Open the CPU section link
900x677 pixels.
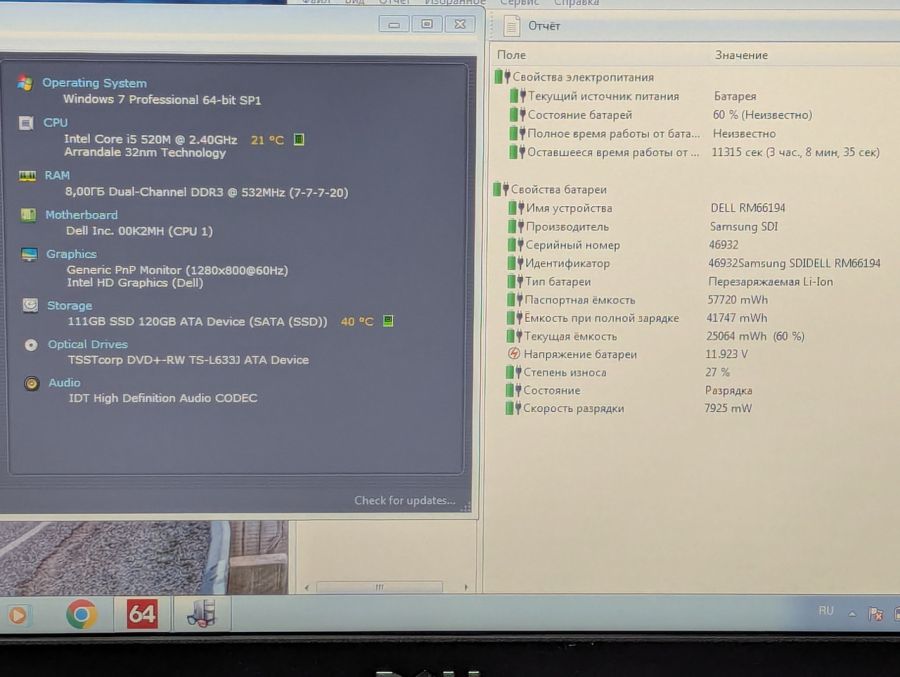pos(55,123)
